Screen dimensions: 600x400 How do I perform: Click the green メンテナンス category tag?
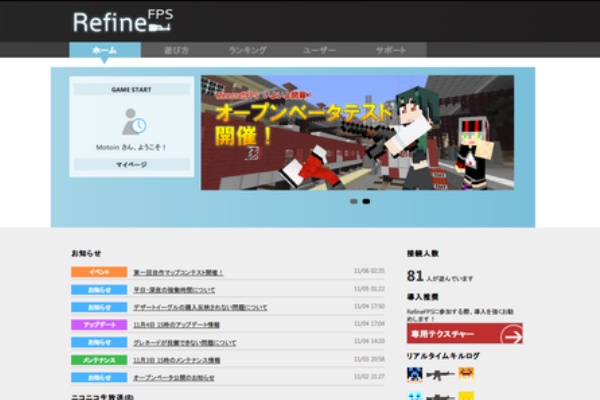99,360
